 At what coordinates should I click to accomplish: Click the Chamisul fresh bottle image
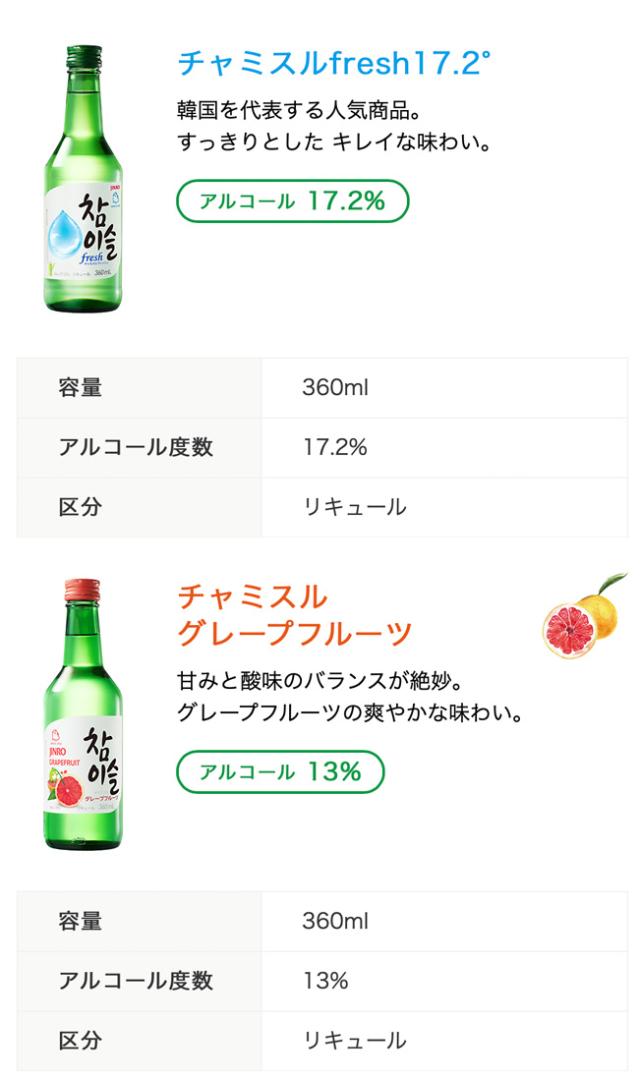pyautogui.click(x=83, y=180)
